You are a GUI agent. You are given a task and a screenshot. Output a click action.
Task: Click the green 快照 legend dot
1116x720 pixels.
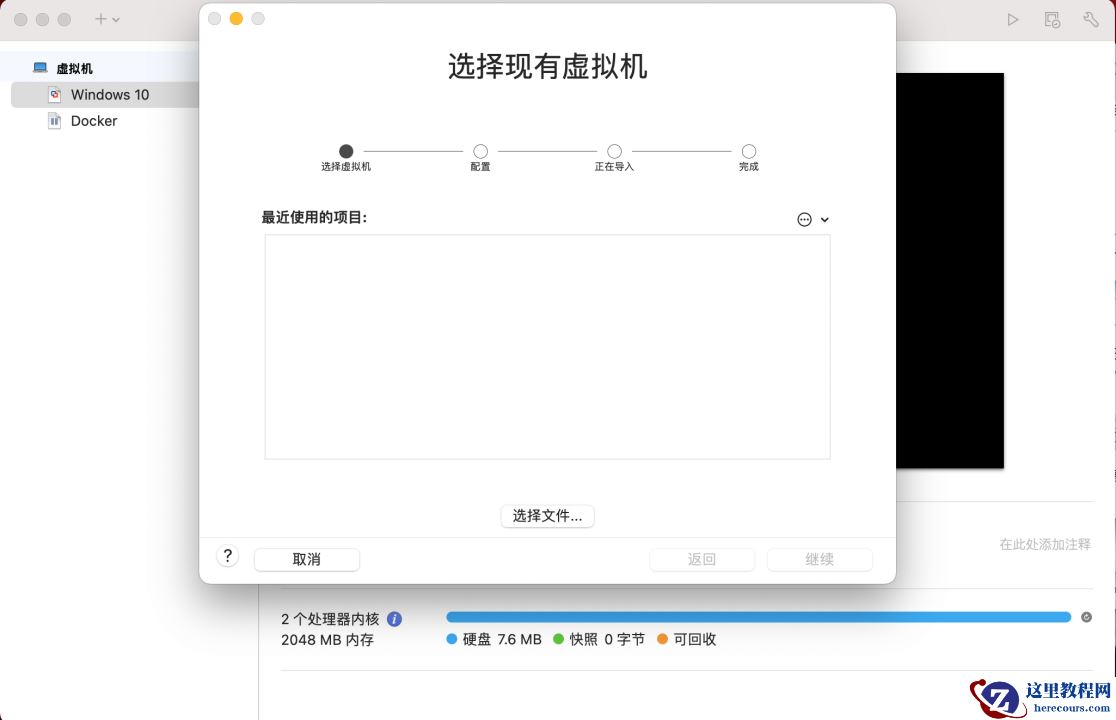558,639
